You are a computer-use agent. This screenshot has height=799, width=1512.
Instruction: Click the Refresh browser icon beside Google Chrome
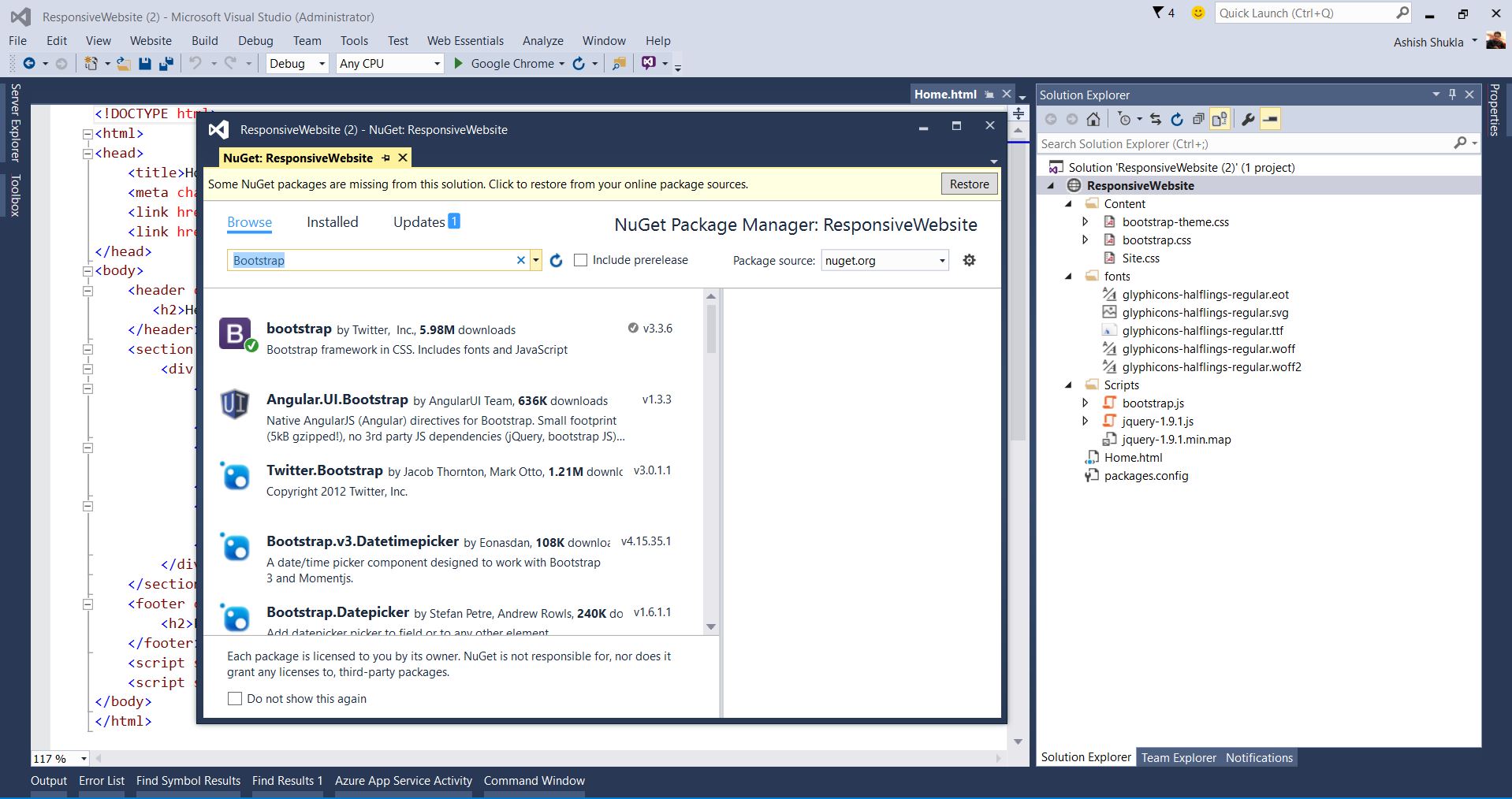(x=579, y=64)
